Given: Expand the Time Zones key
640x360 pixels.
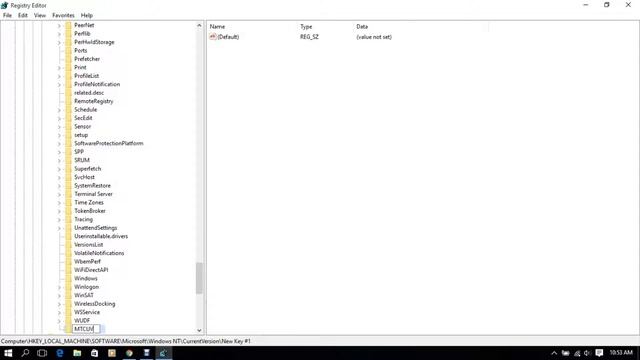Looking at the screenshot, I should click(59, 203).
